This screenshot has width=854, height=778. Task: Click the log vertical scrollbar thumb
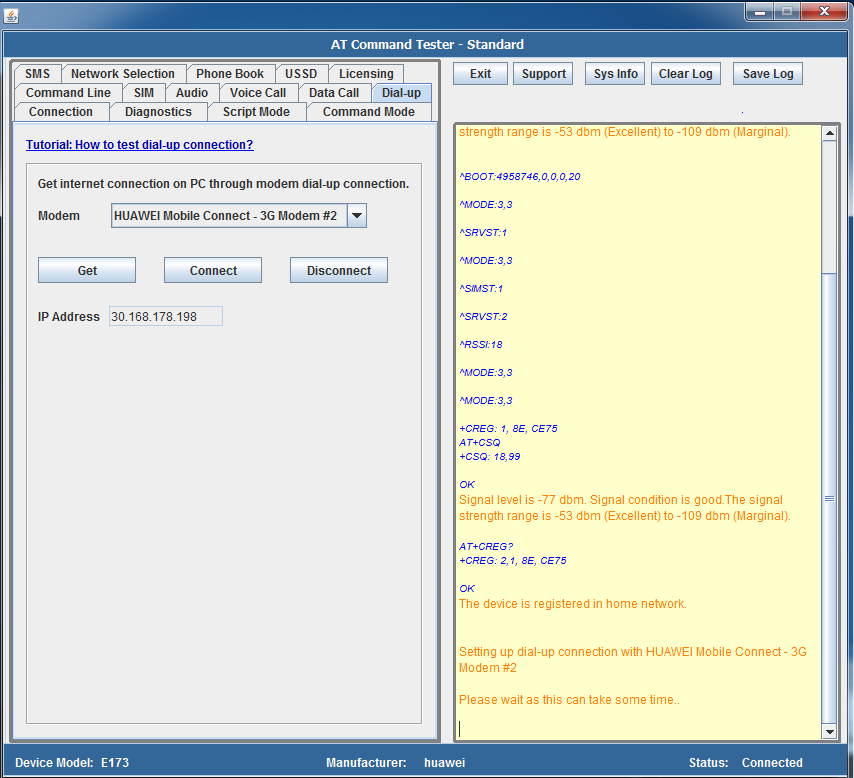pyautogui.click(x=829, y=499)
